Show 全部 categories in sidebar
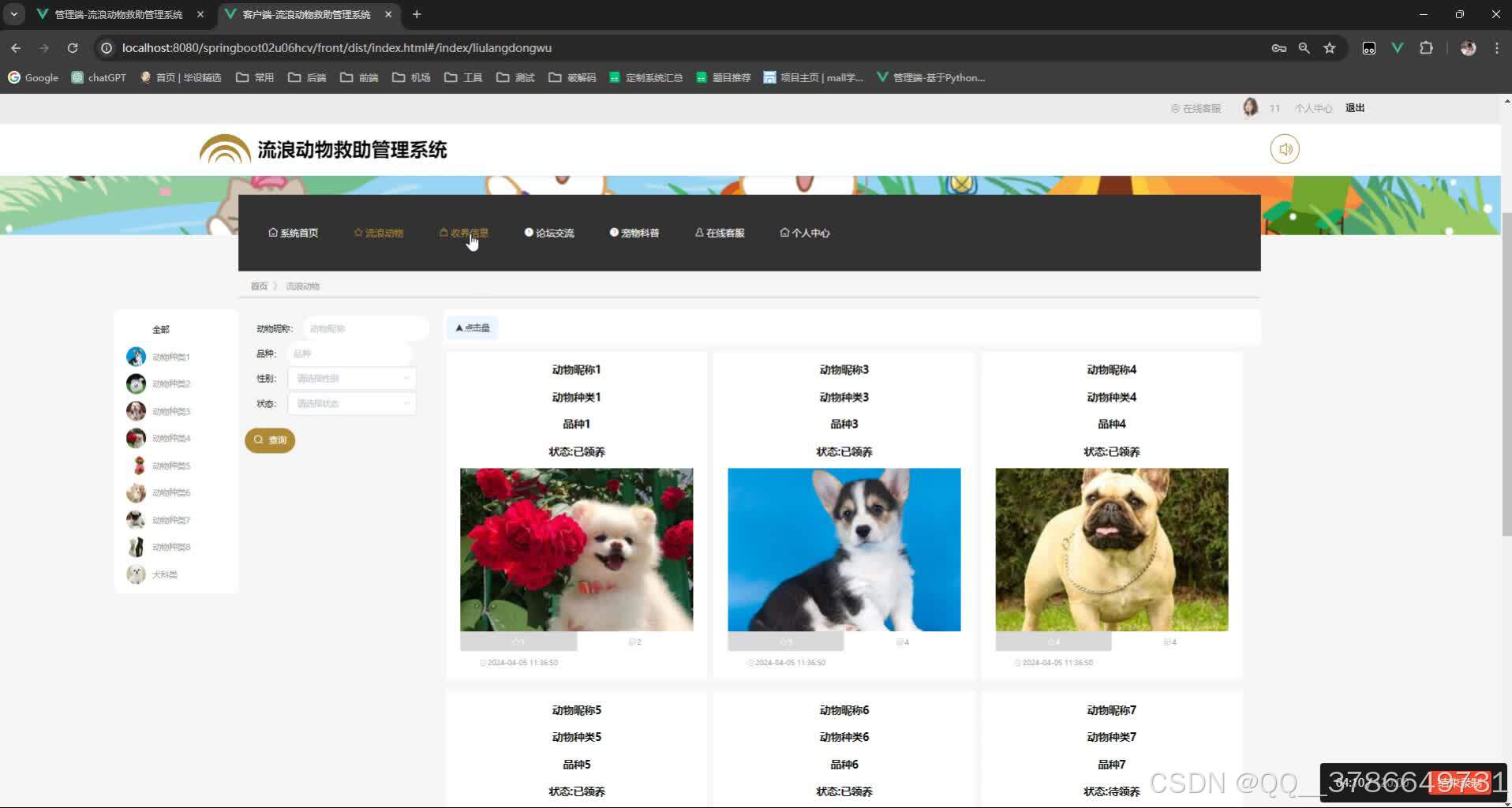The width and height of the screenshot is (1512, 808). point(161,329)
